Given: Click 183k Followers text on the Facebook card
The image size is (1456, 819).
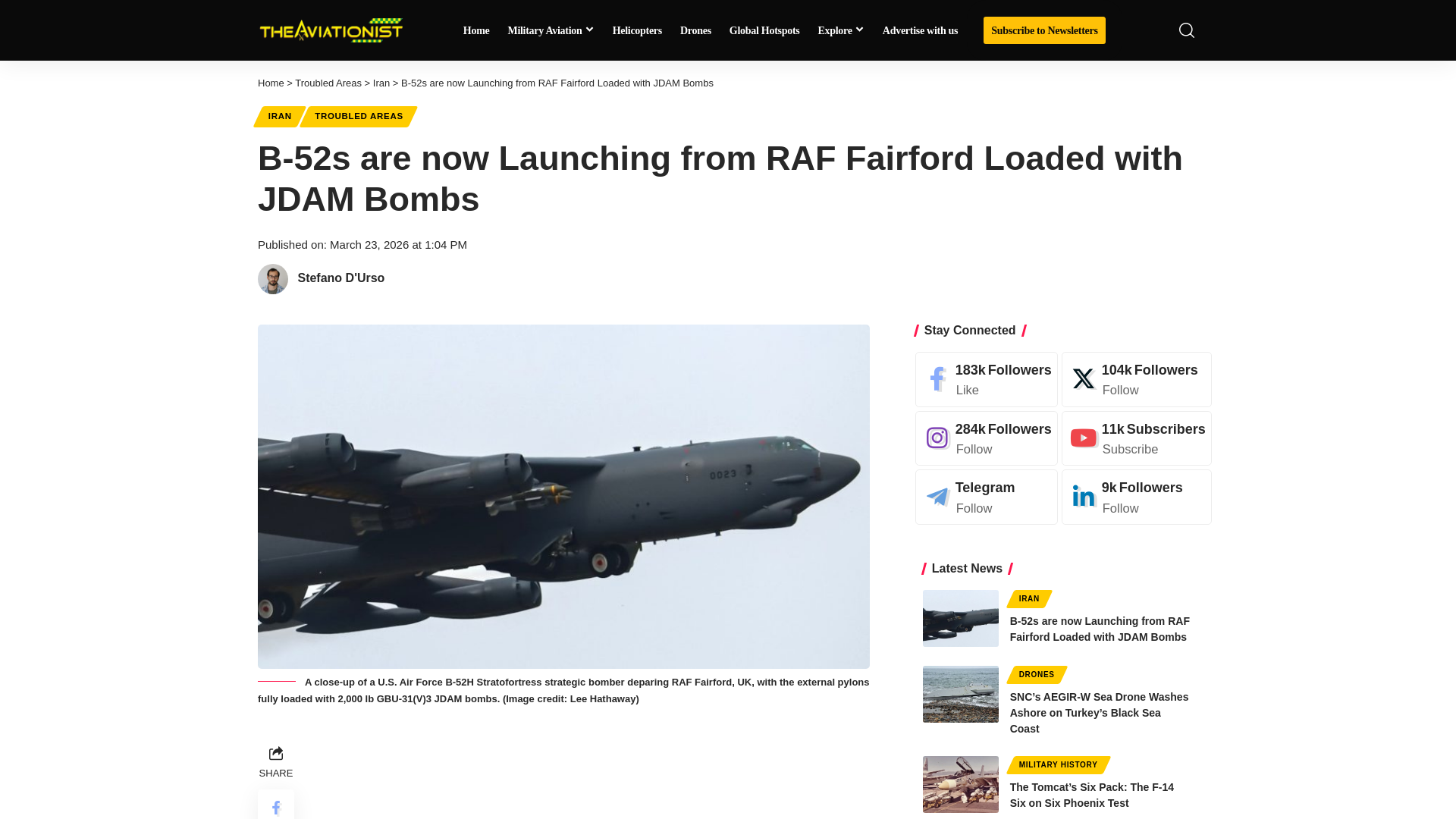Looking at the screenshot, I should [x=1003, y=370].
